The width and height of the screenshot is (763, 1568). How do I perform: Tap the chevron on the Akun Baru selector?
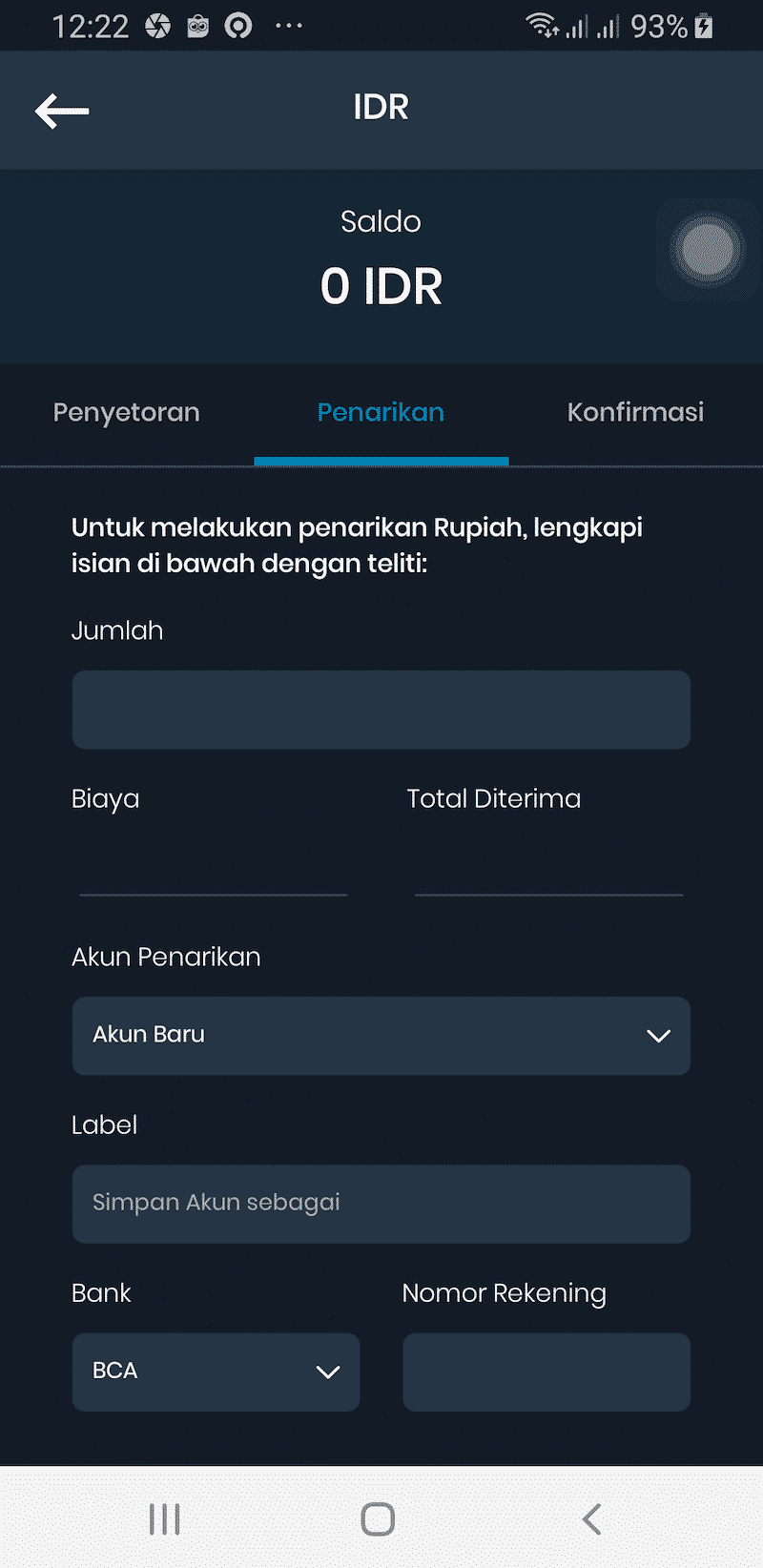coord(658,1036)
